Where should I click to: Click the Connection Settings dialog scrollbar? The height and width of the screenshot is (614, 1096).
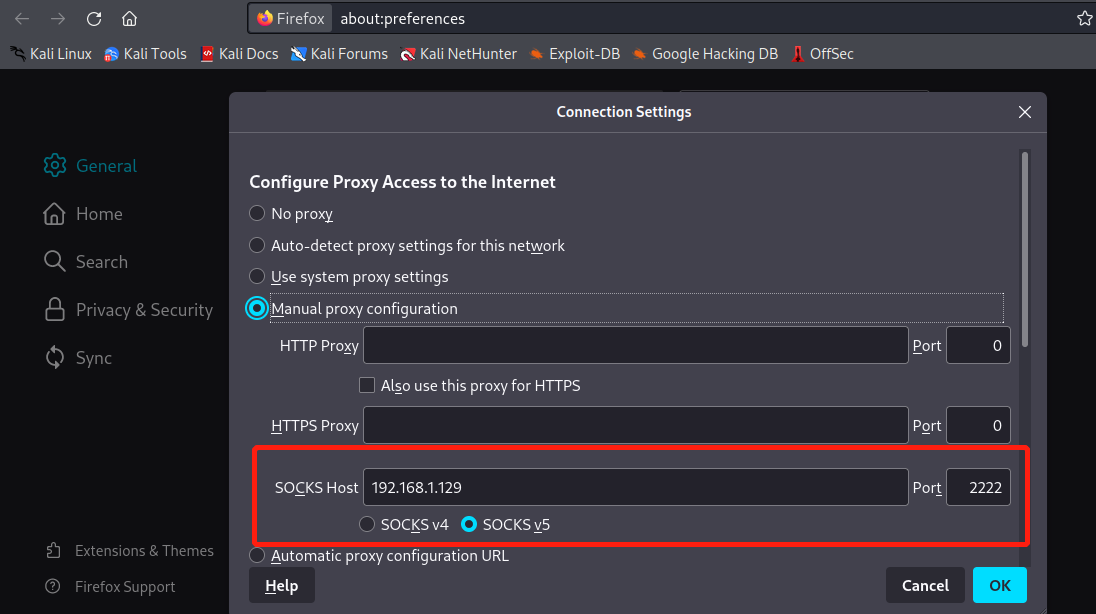click(1025, 250)
